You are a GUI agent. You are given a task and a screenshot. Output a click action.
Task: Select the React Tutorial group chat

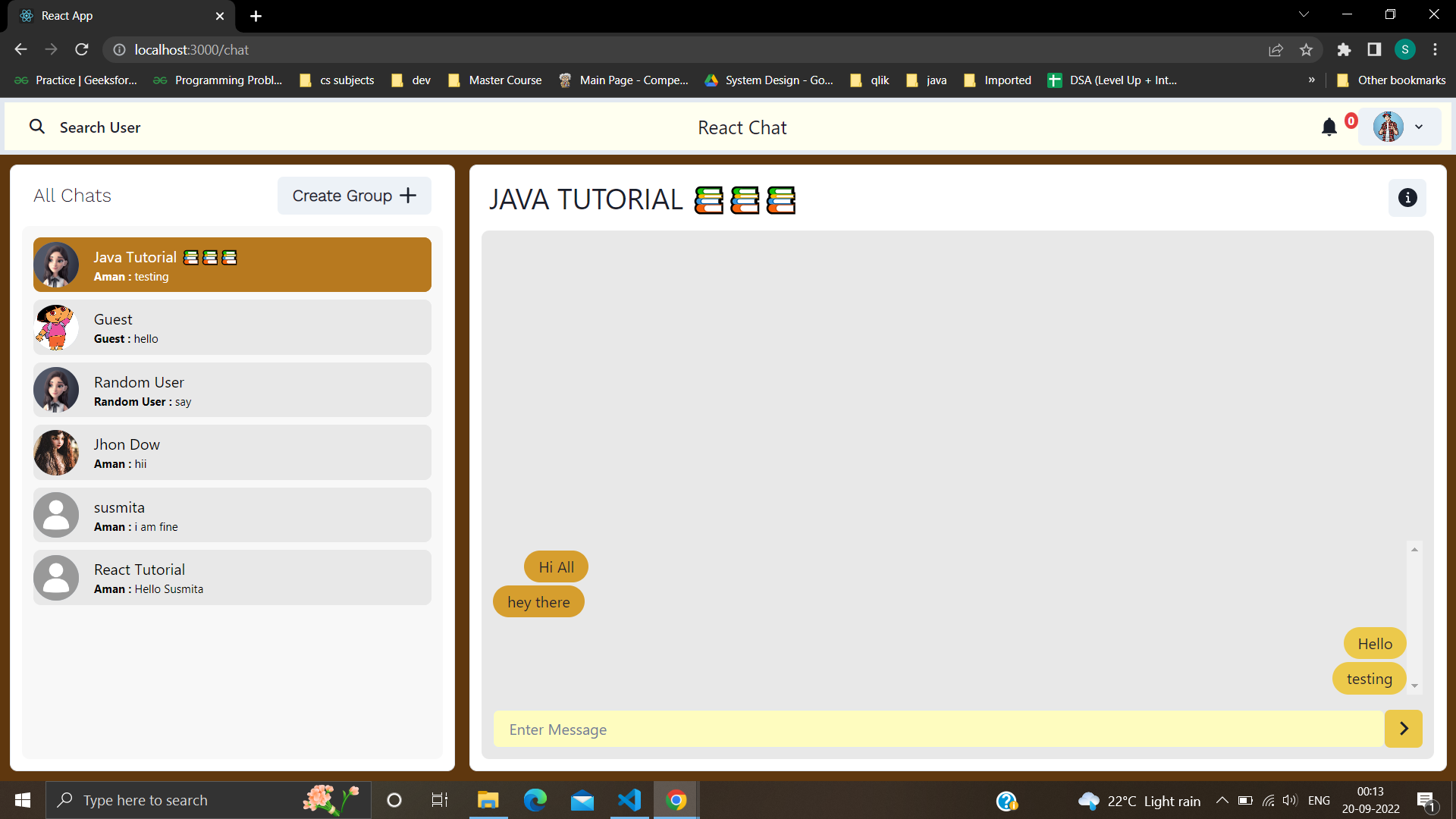pos(232,578)
